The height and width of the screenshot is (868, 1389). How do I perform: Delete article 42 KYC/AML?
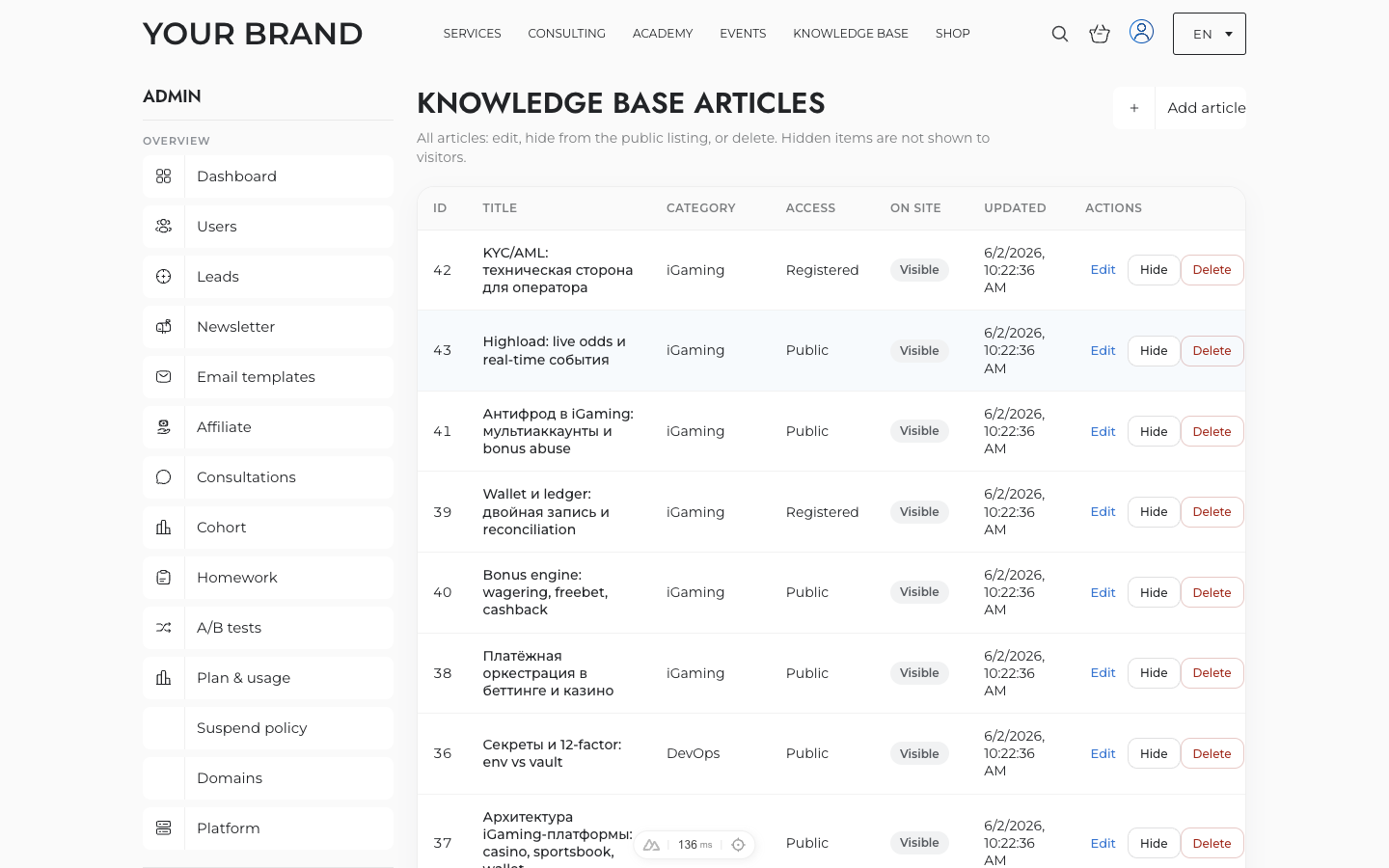point(1212,270)
